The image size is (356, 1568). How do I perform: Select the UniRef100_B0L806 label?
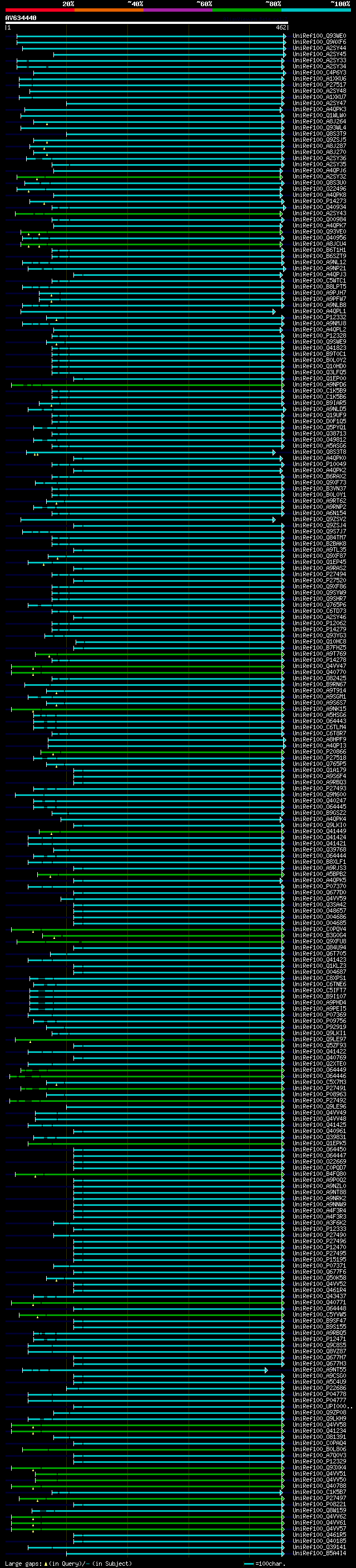click(319, 1449)
